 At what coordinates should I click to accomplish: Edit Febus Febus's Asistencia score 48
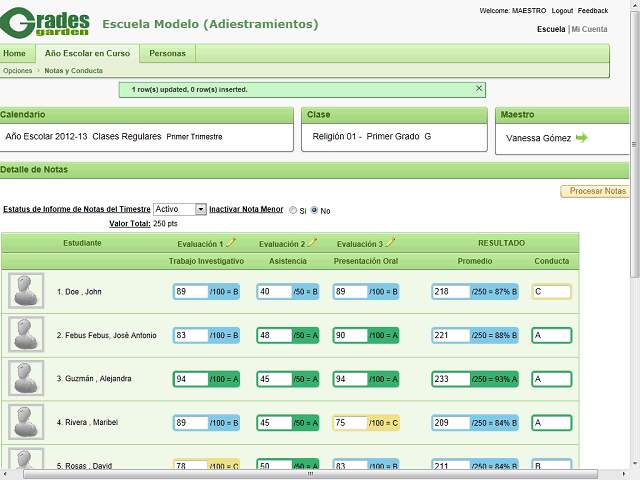pyautogui.click(x=275, y=335)
